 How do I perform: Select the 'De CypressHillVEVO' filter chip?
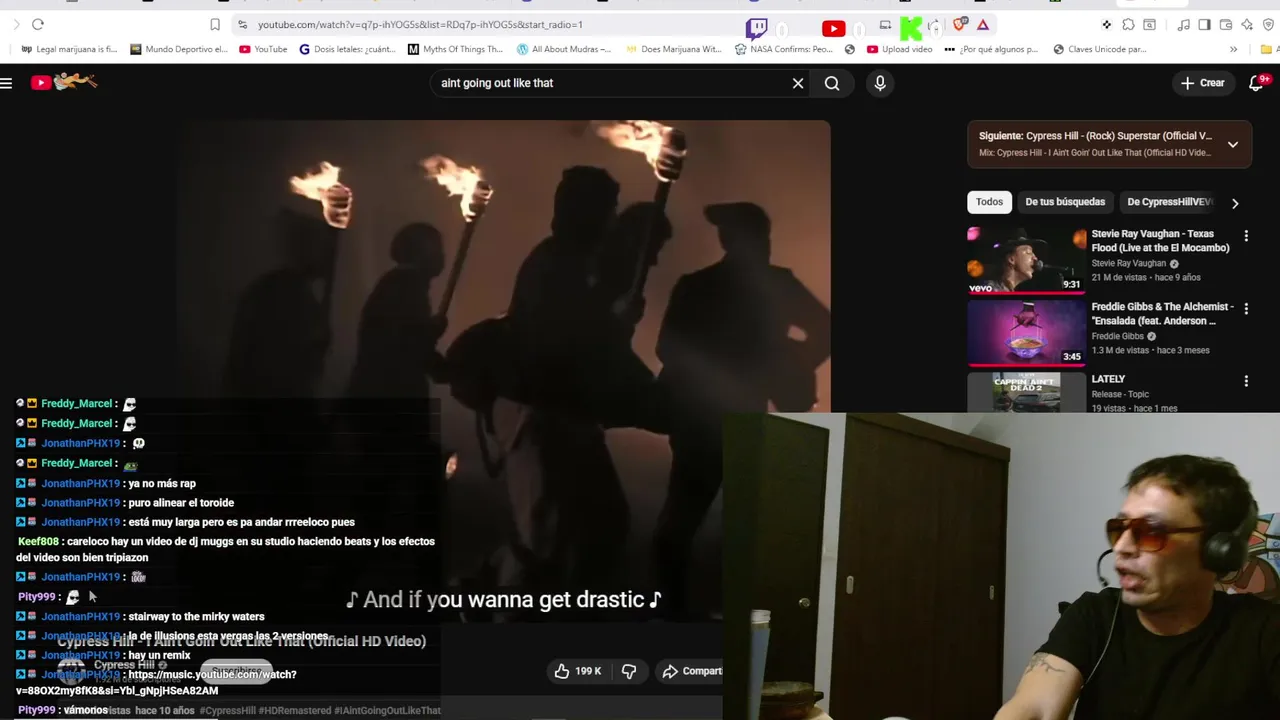point(1169,202)
